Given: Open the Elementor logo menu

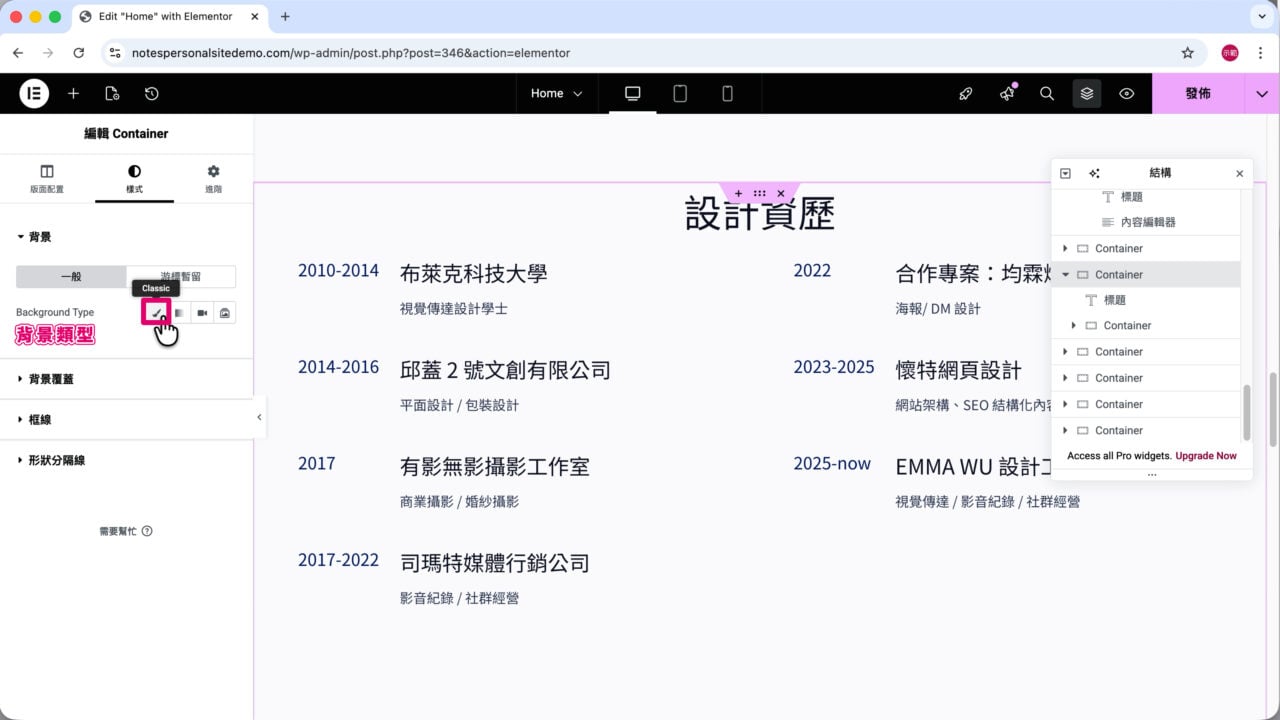Looking at the screenshot, I should pos(34,93).
